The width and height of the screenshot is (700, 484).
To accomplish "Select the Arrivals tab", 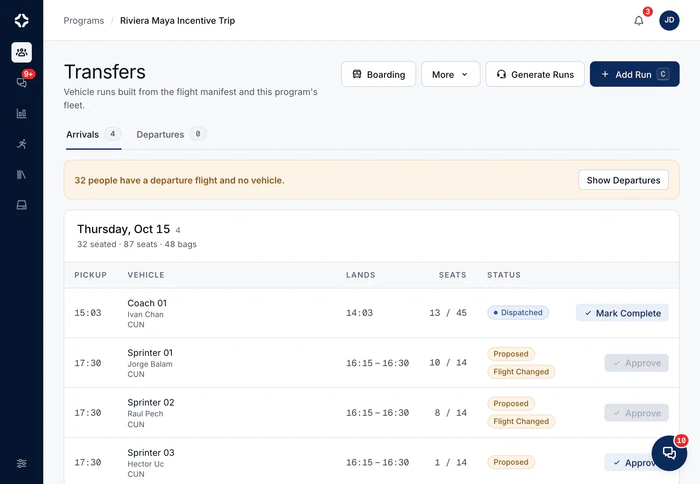I will 93,134.
